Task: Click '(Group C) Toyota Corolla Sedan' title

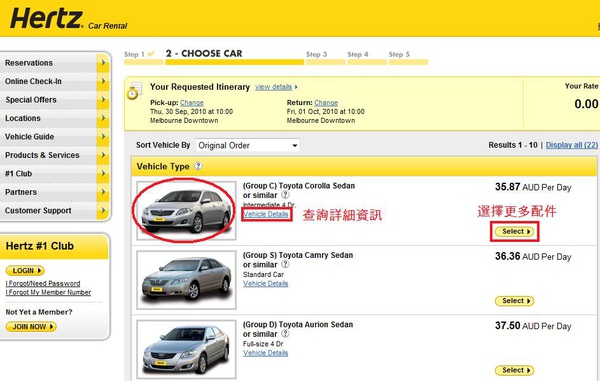Action: click(x=299, y=186)
